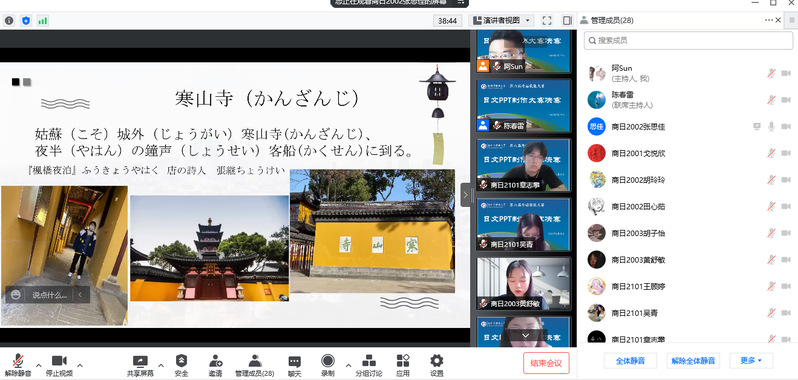Open the Apps (应用) icon
Screen dimensions: 798x380
pos(403,361)
